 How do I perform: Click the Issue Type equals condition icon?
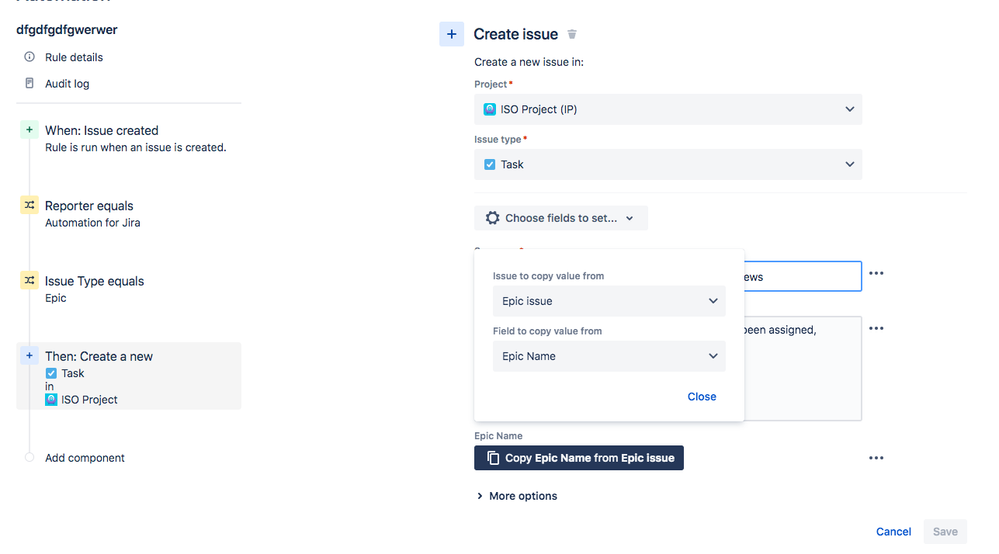29,281
